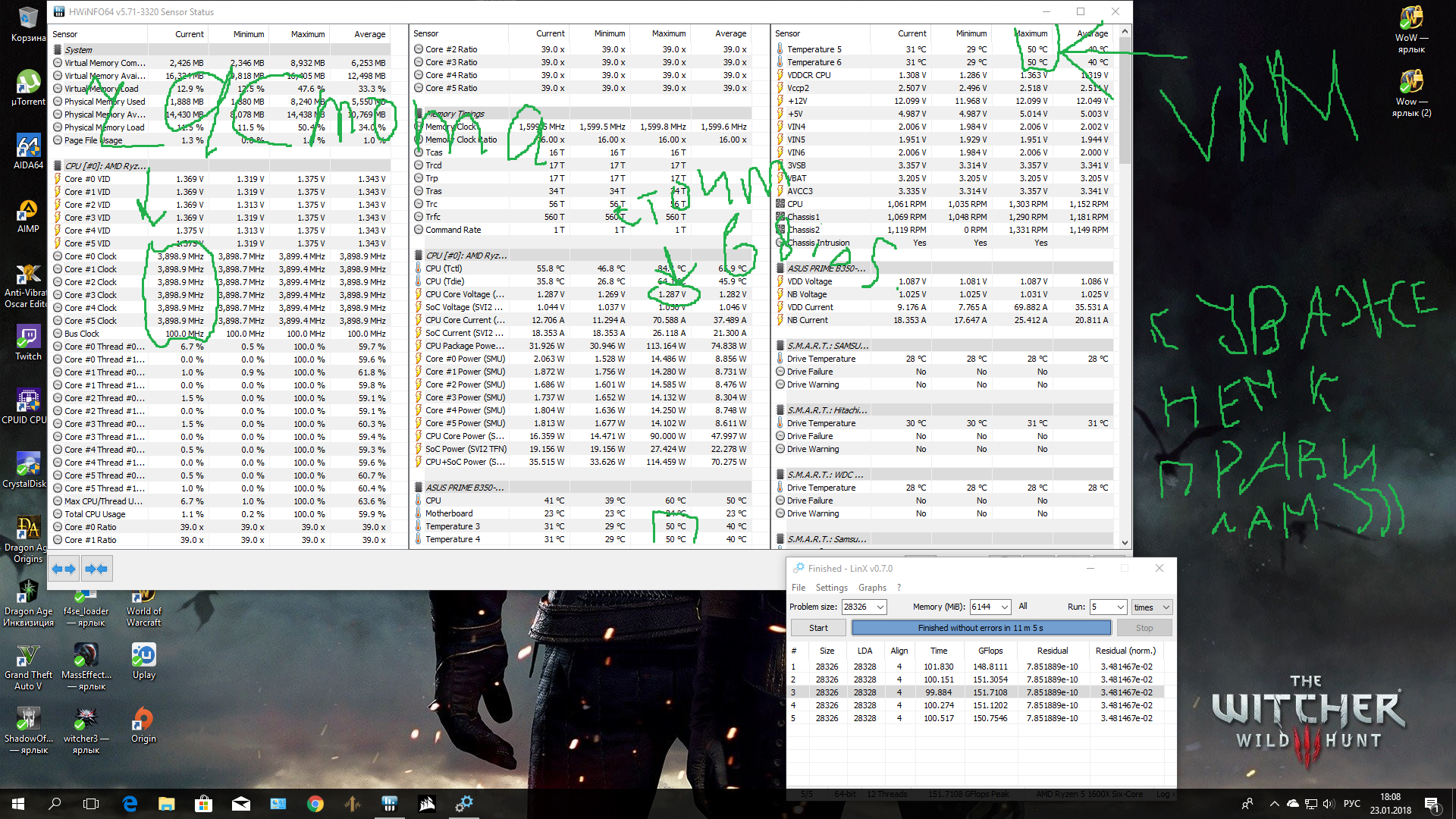Image resolution: width=1456 pixels, height=819 pixels.
Task: Open Microsoft Edge from taskbar
Action: [130, 804]
